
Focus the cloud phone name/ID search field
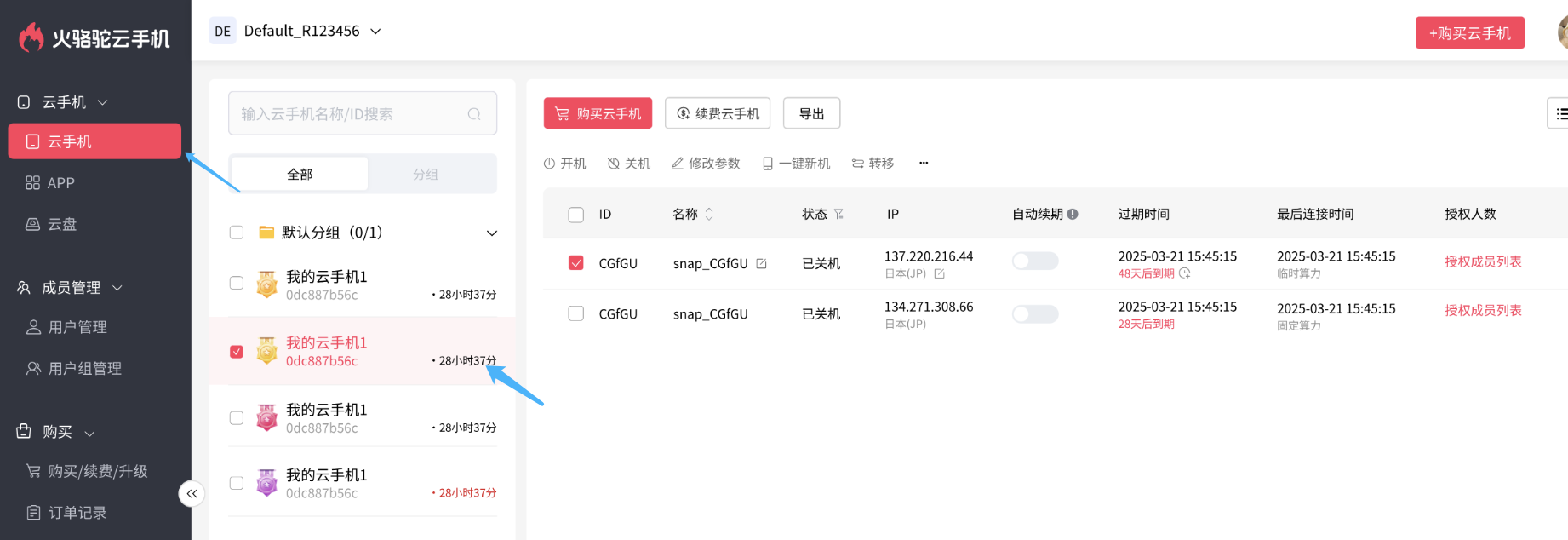point(349,114)
